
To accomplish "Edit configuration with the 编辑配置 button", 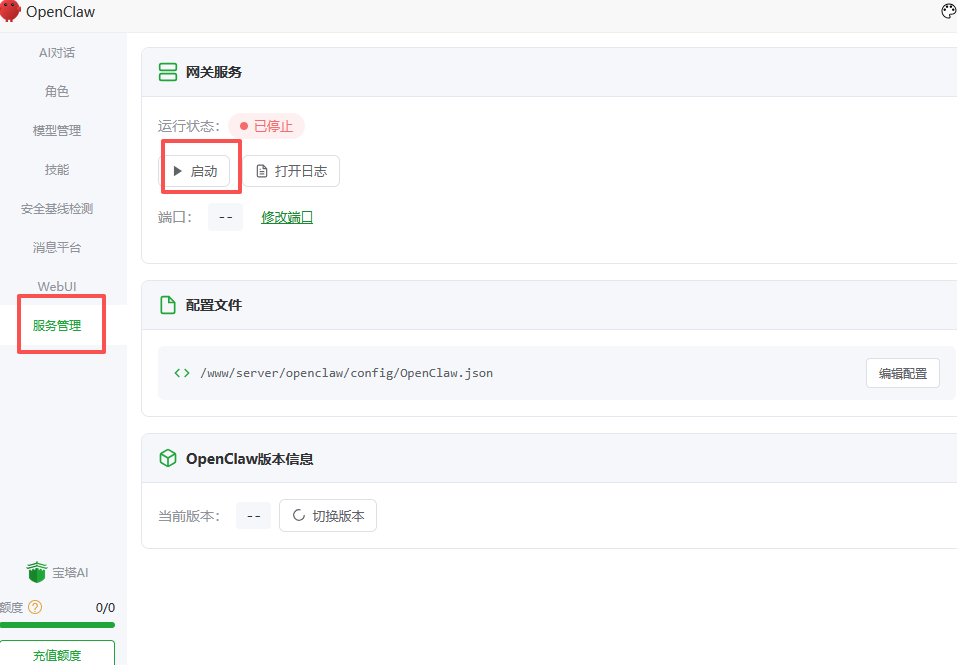I will [902, 372].
